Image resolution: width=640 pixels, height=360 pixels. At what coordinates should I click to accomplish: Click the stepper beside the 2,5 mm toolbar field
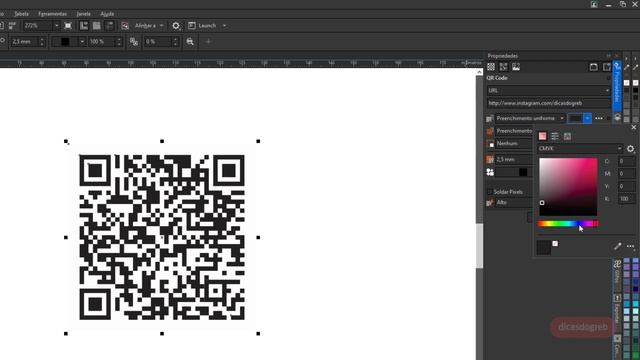point(42,42)
